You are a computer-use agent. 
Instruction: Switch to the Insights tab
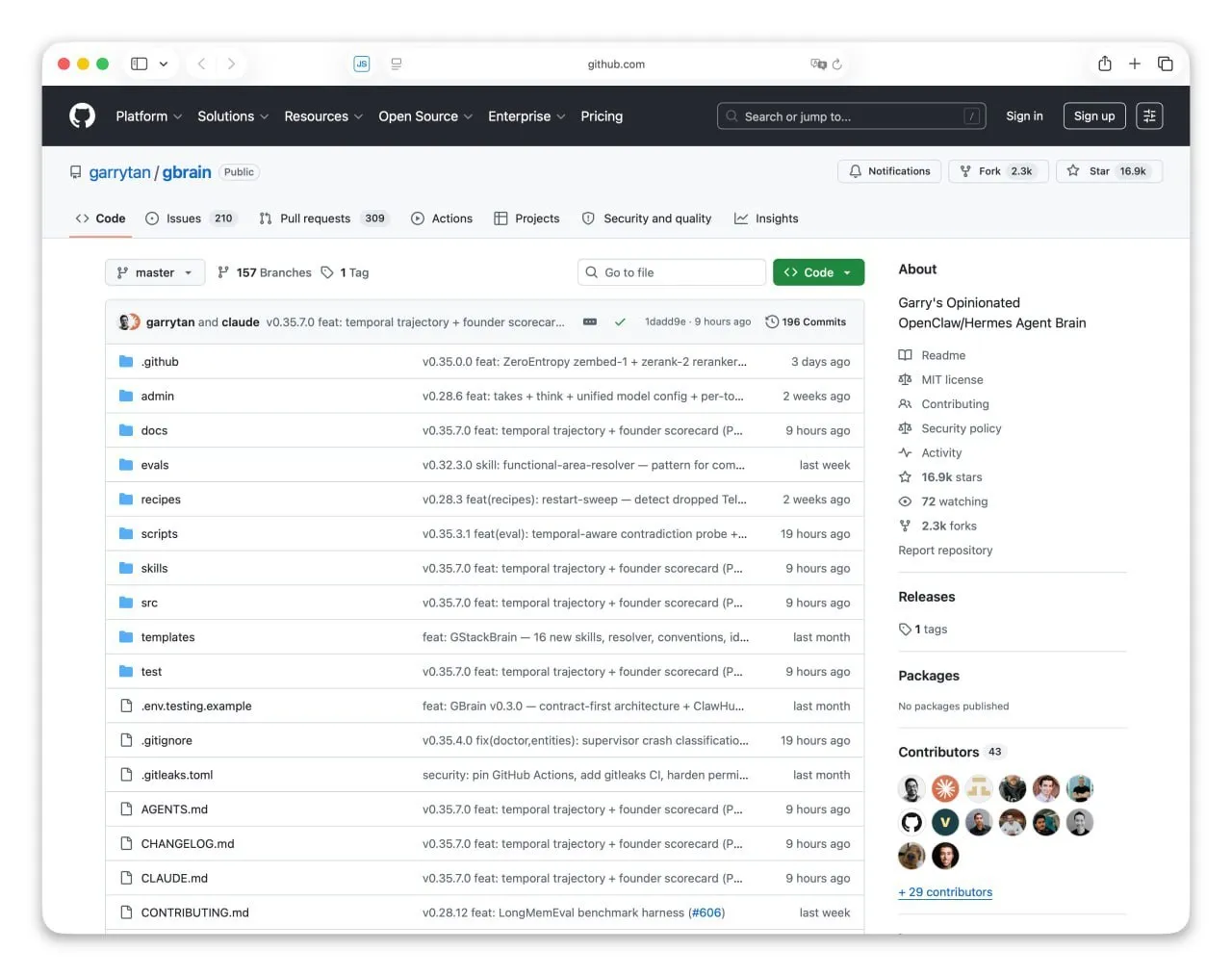tap(766, 218)
